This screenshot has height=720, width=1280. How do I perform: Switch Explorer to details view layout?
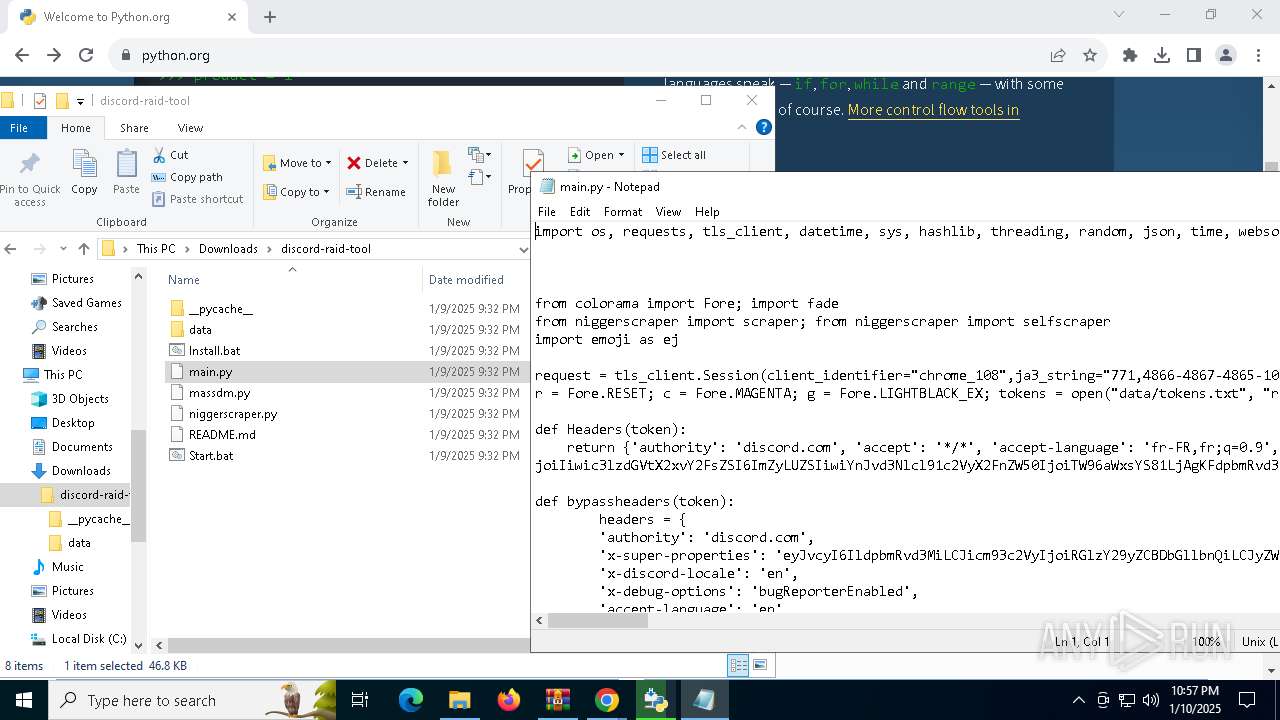tap(738, 665)
